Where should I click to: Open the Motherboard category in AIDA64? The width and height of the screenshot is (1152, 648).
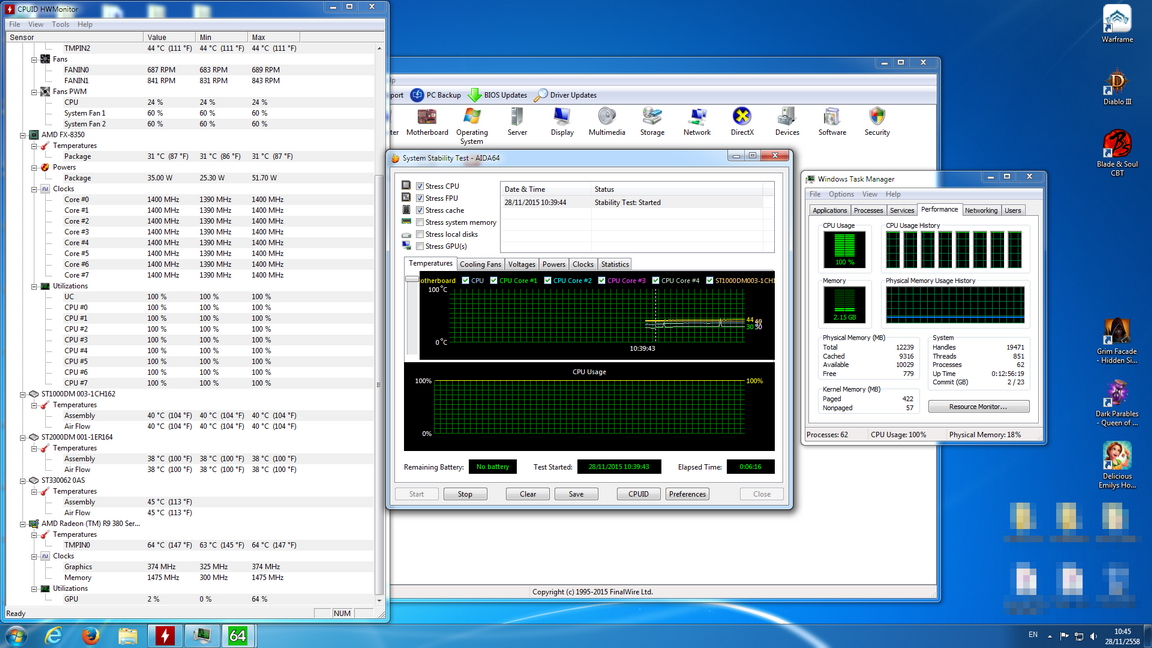point(427,122)
